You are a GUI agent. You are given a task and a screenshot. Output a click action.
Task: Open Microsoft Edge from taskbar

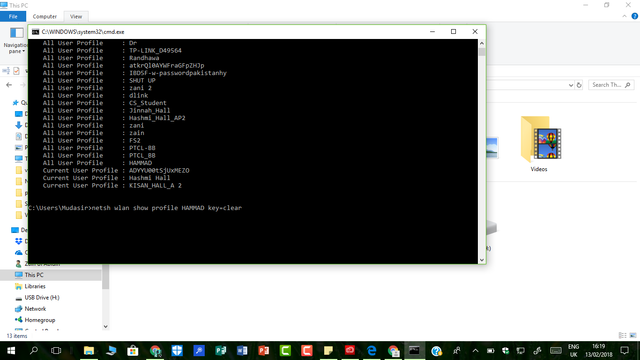[371, 351]
